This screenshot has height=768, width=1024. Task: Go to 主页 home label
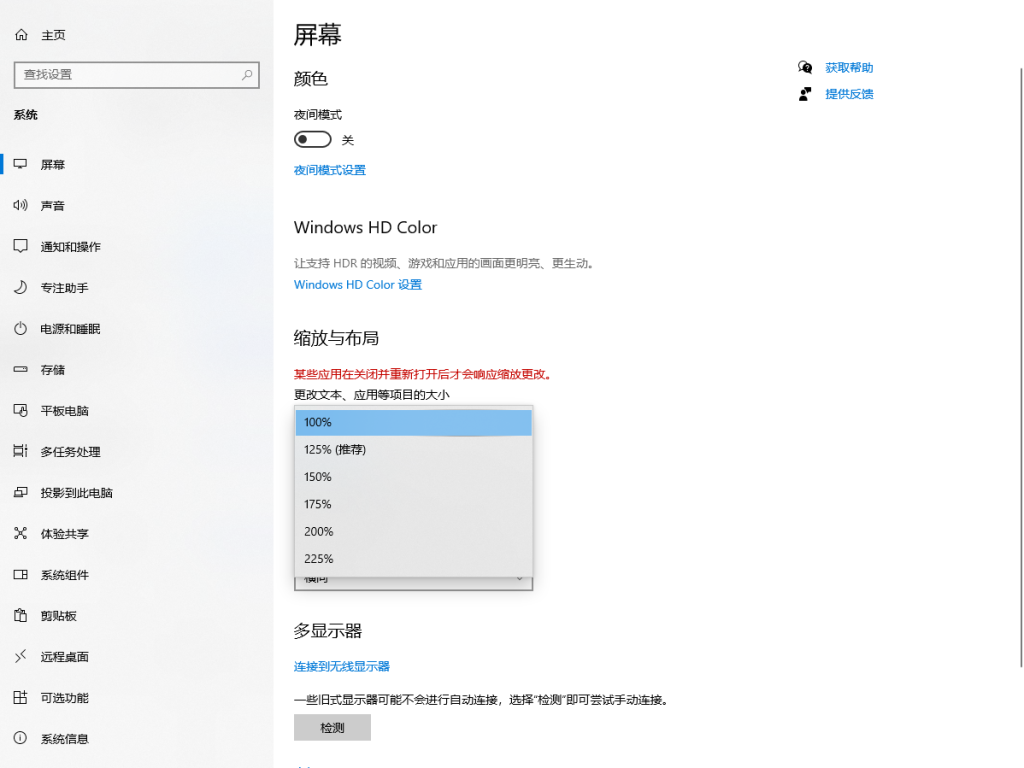(54, 35)
